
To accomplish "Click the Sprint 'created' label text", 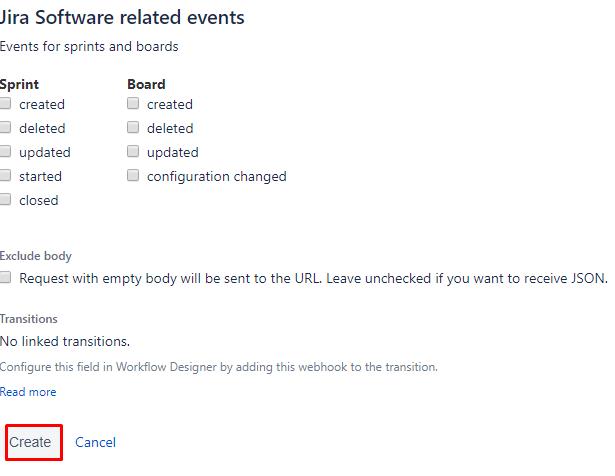I will [42, 104].
